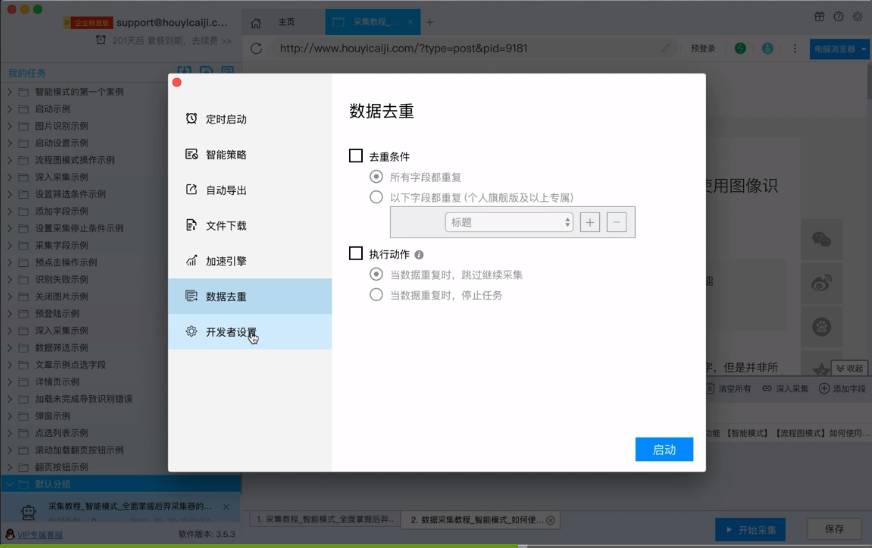Click the info icon beside 执行动作
872x548 pixels.
419,255
